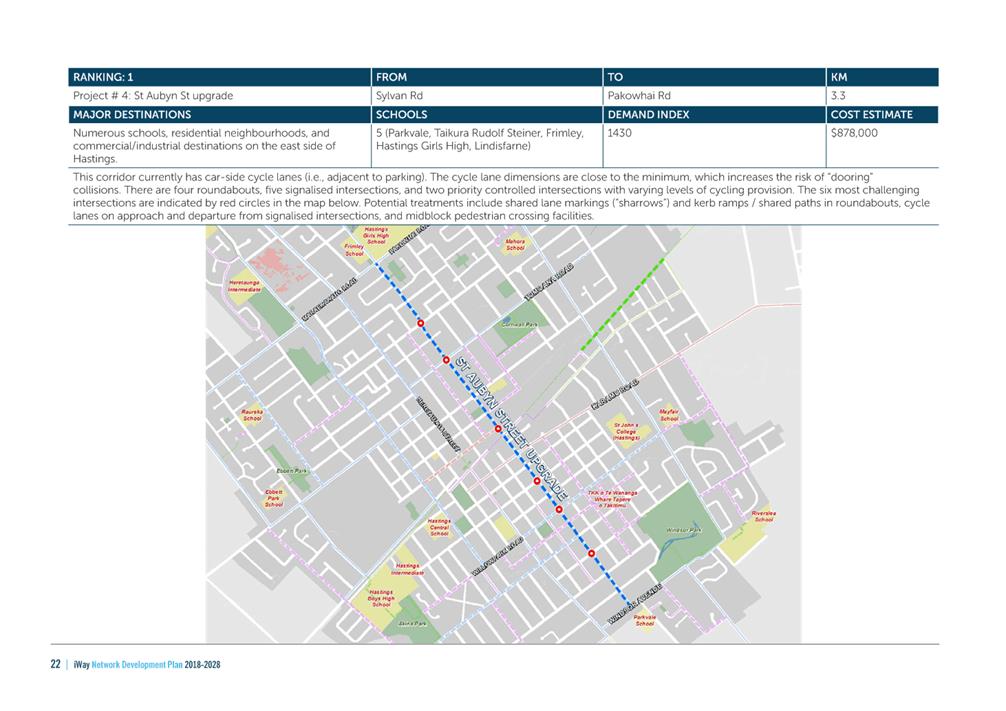
Task: Click the 'Hastings Intermediate' map label
Action: (407, 569)
